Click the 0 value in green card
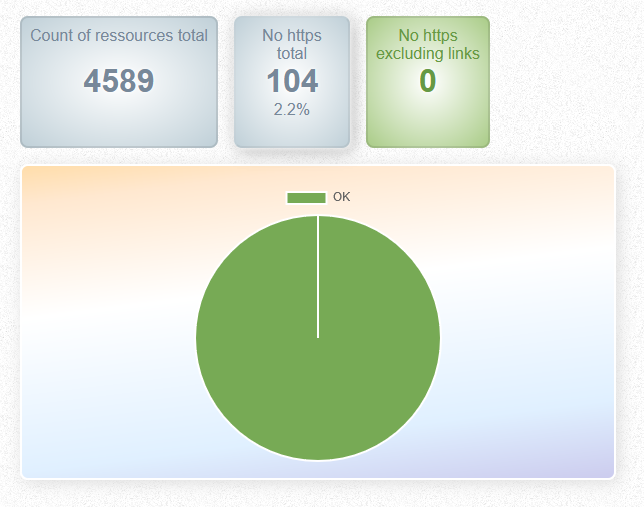This screenshot has height=507, width=644. (x=428, y=81)
